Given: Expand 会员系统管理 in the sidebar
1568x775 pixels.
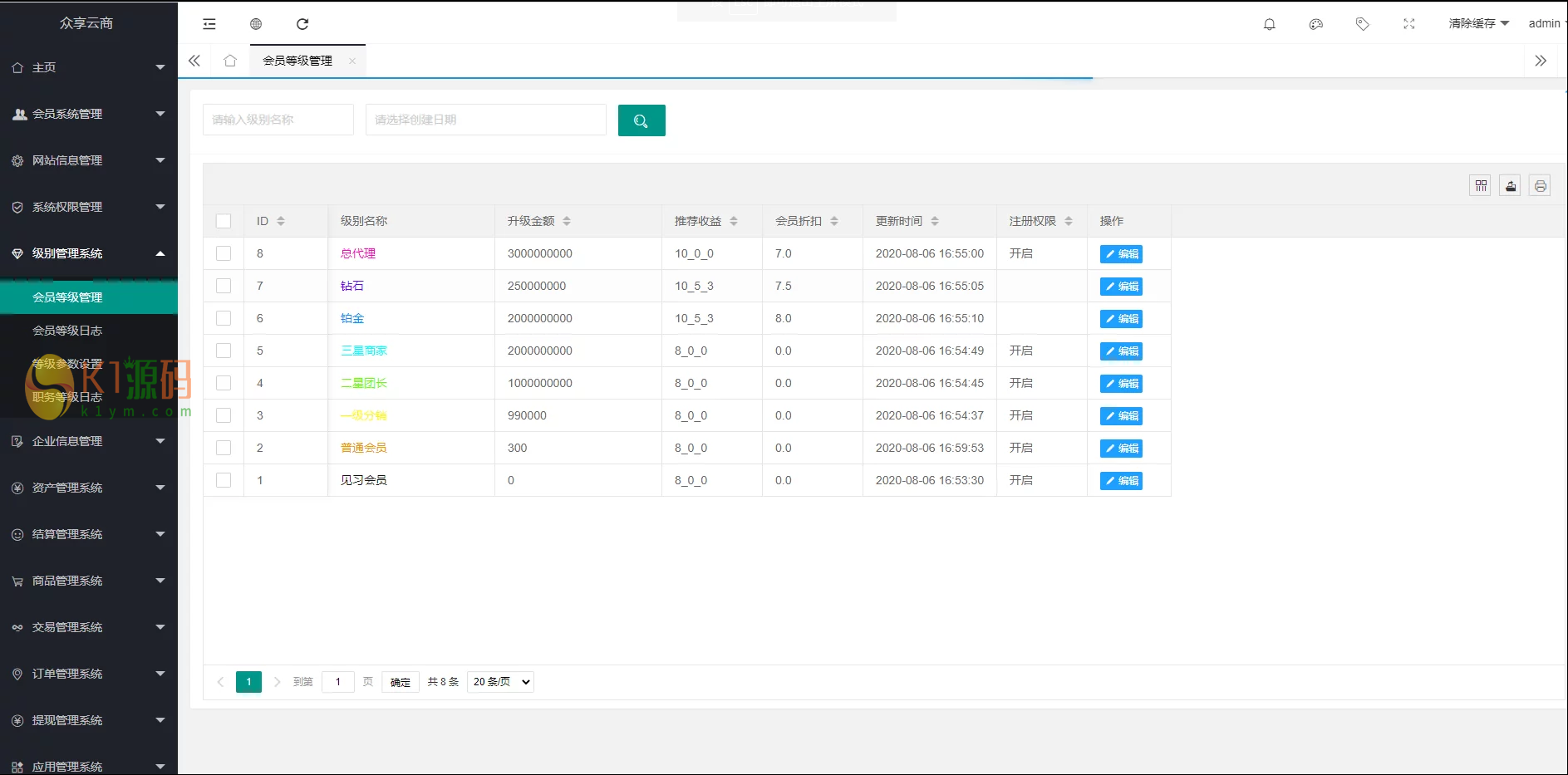Looking at the screenshot, I should point(88,114).
